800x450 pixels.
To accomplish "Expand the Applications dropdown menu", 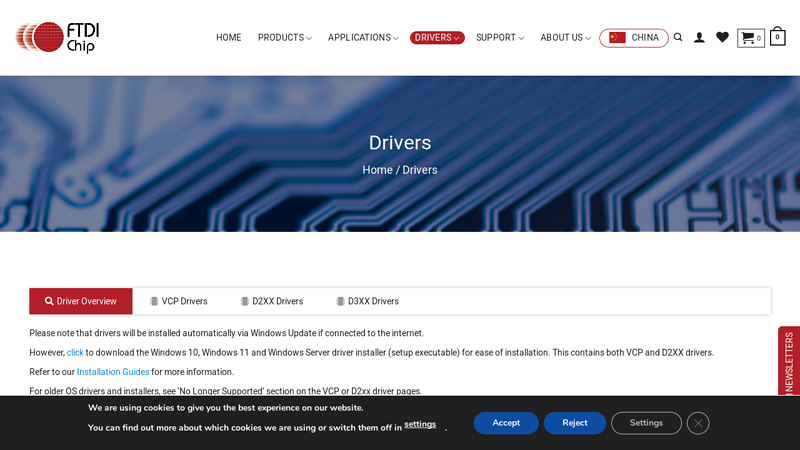I will (363, 38).
